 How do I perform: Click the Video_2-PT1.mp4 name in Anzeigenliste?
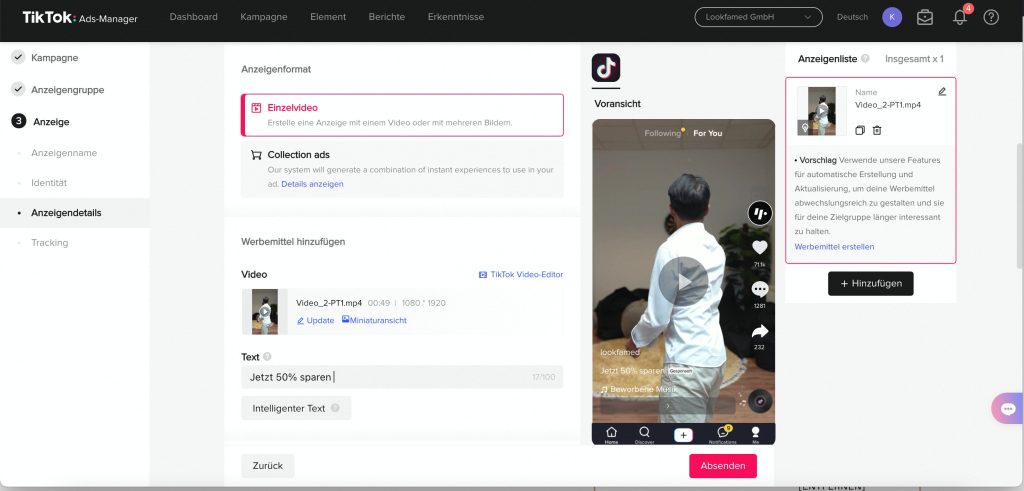point(888,104)
